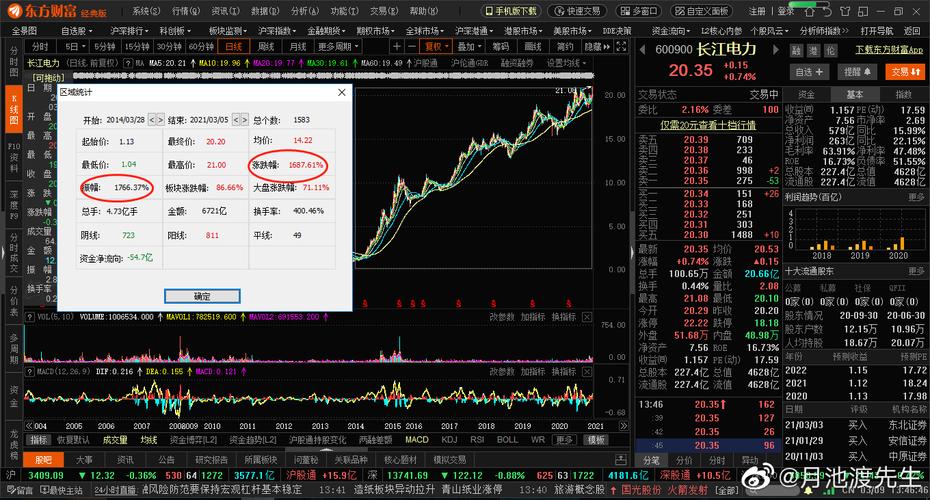Click the 东方财富 logo
The image size is (930, 500).
click(58, 11)
